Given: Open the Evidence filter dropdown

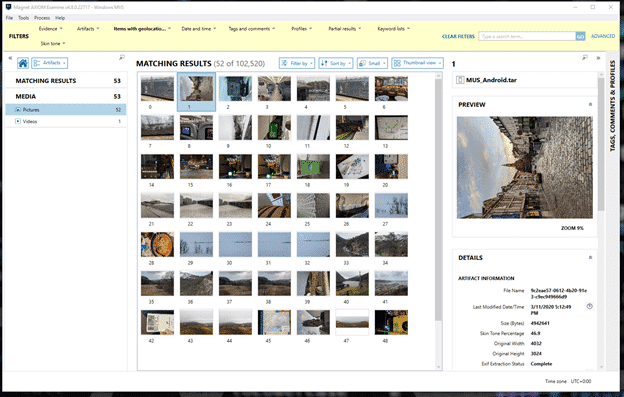Looking at the screenshot, I should (51, 29).
